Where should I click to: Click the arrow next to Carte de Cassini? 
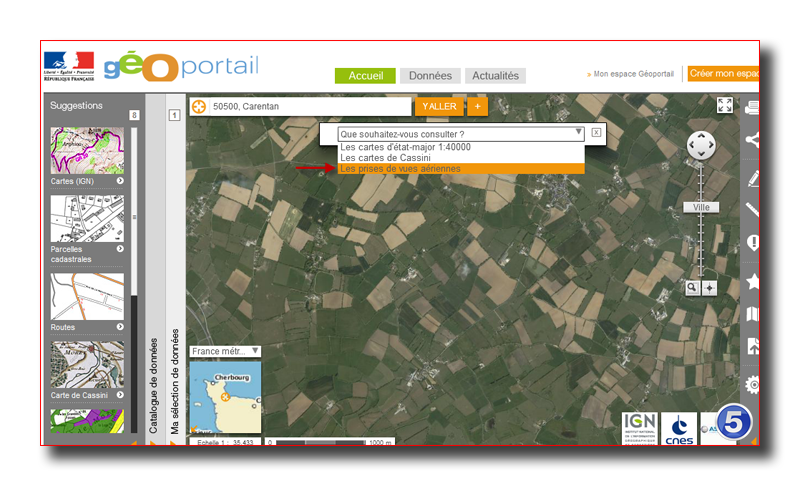point(120,395)
